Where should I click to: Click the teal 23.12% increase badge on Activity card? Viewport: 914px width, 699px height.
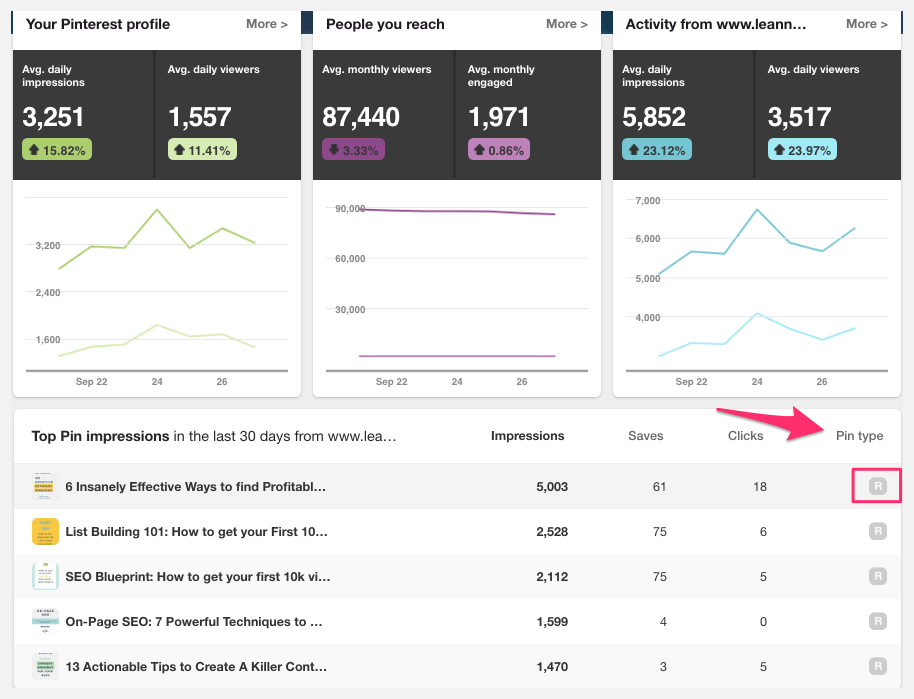pos(656,150)
